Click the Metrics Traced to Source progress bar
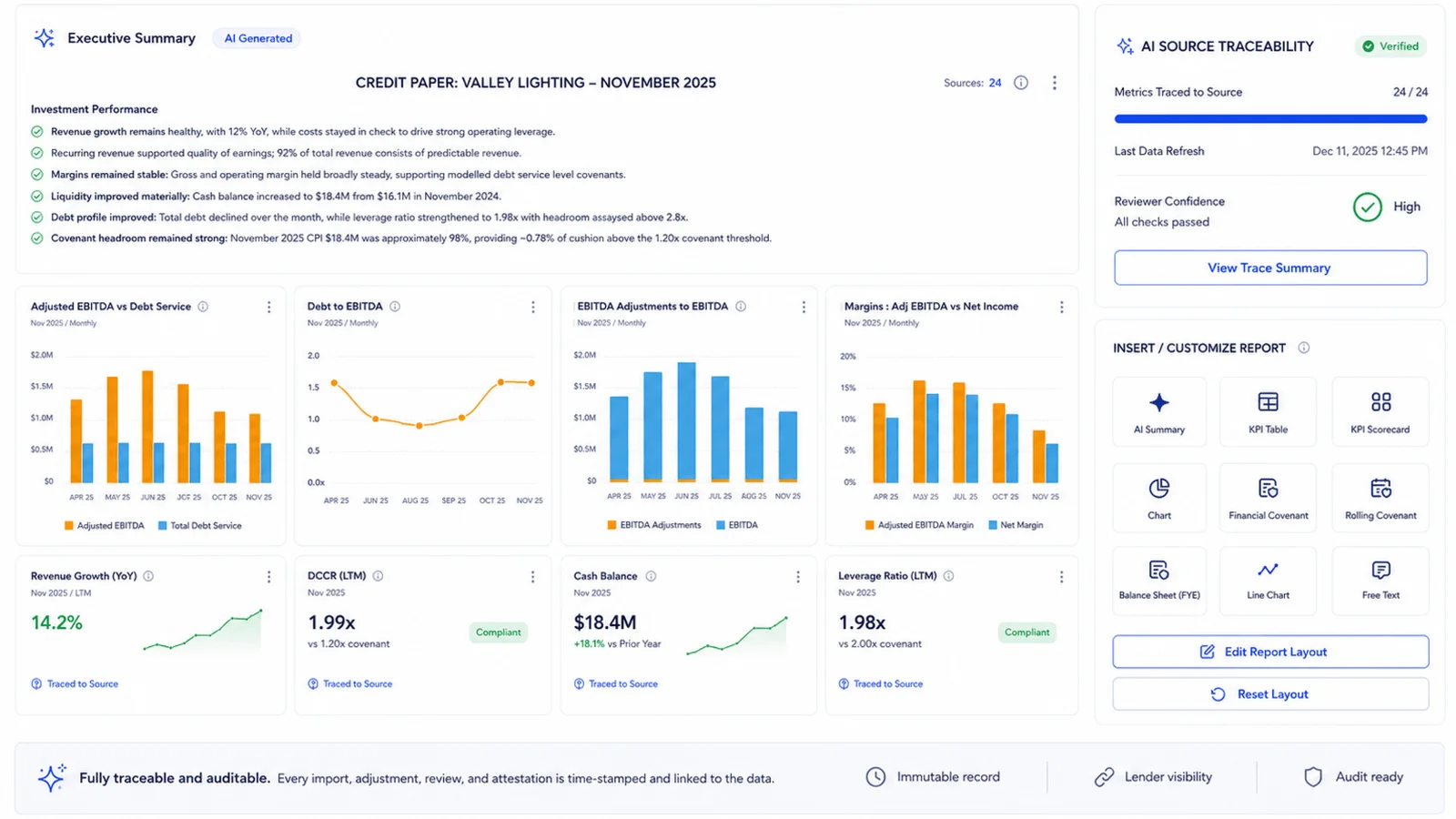 pos(1270,118)
